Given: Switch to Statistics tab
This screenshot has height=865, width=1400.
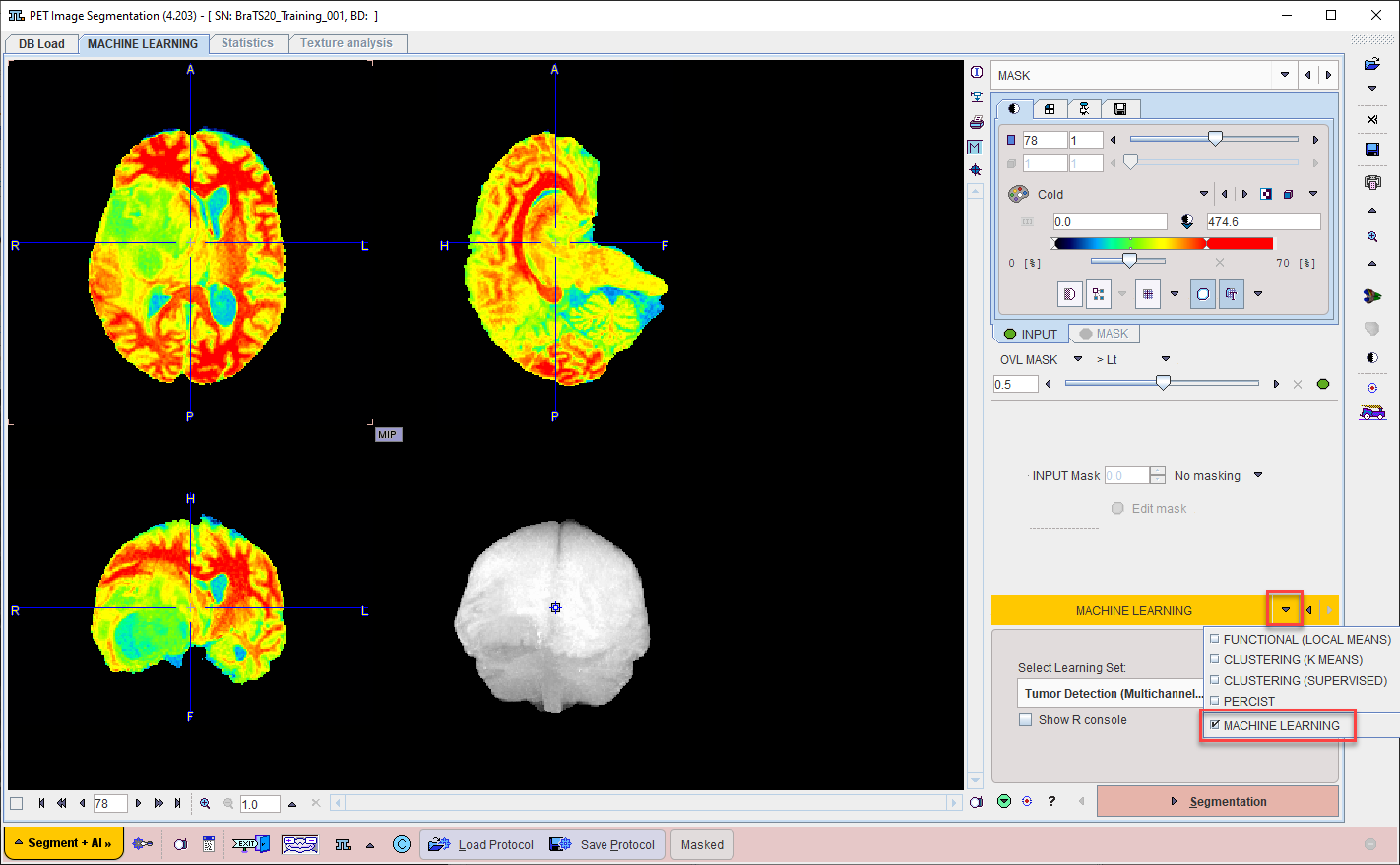Looking at the screenshot, I should coord(247,43).
